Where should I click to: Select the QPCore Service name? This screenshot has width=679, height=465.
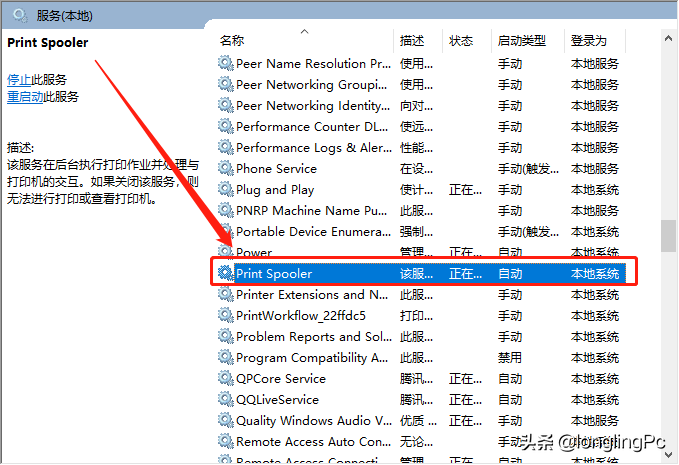click(281, 379)
